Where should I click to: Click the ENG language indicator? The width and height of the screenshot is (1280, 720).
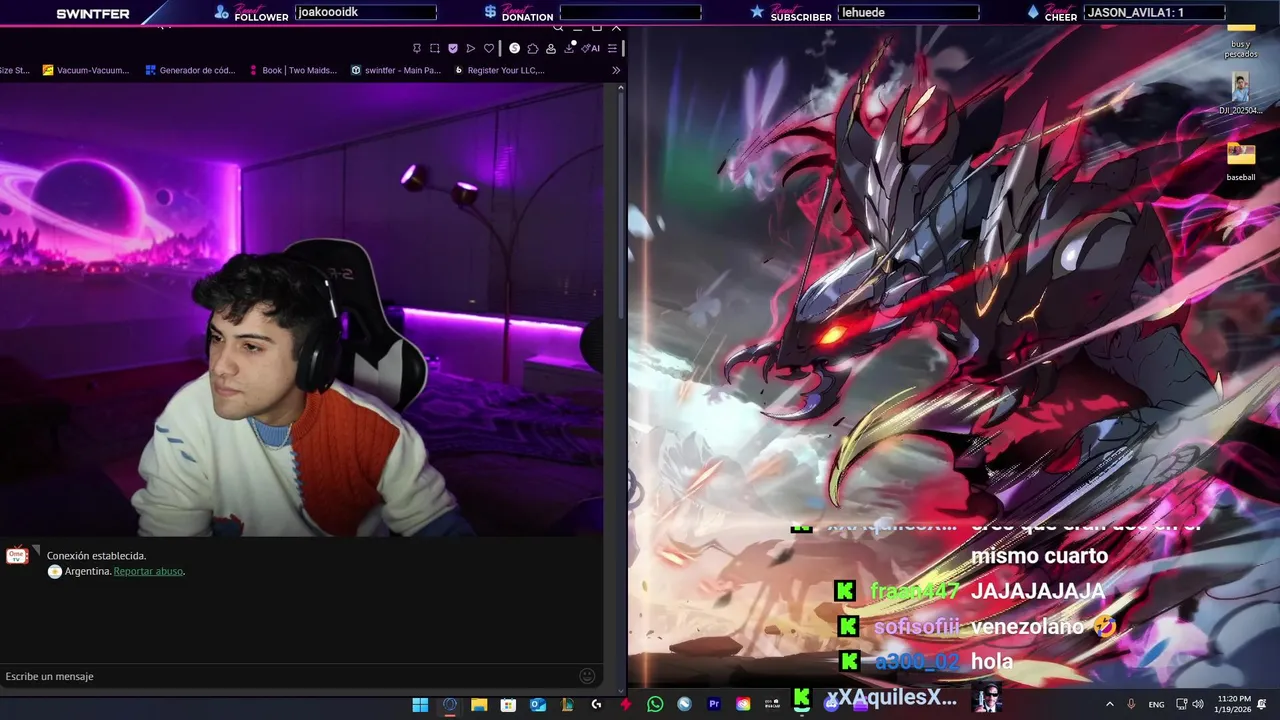[x=1156, y=704]
